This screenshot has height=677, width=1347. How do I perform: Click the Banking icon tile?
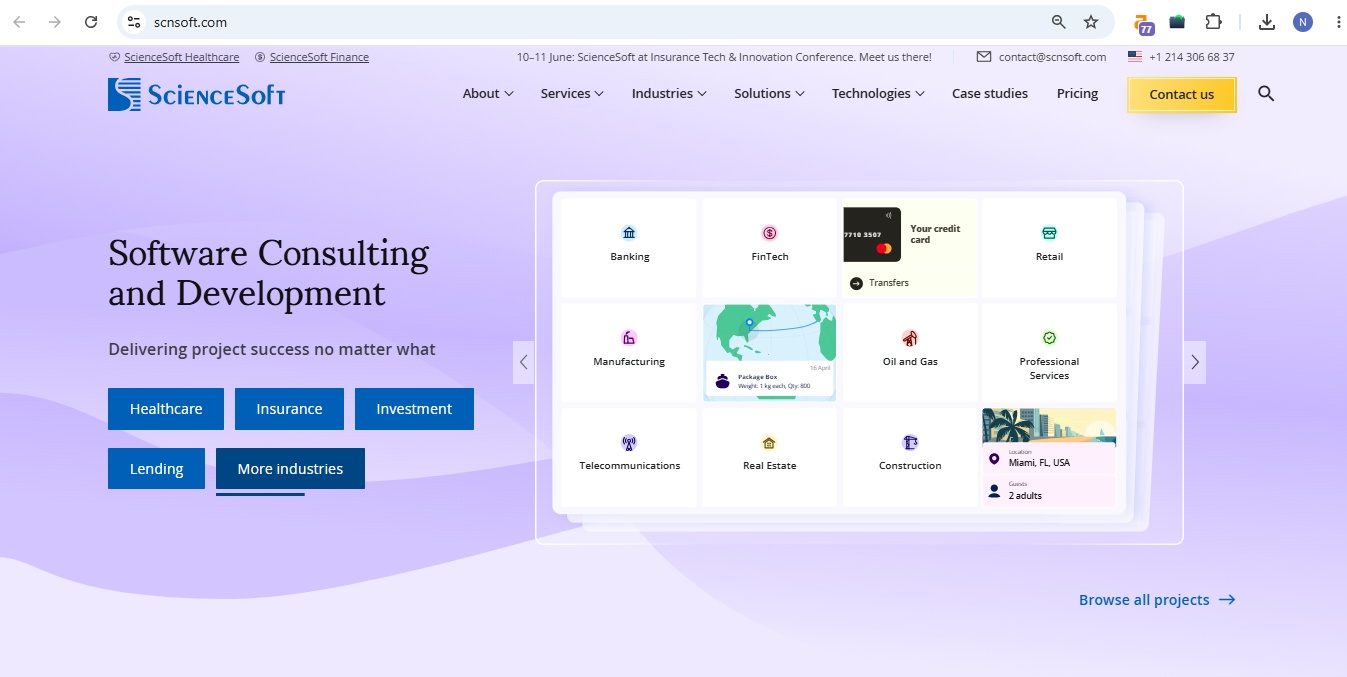click(x=629, y=246)
